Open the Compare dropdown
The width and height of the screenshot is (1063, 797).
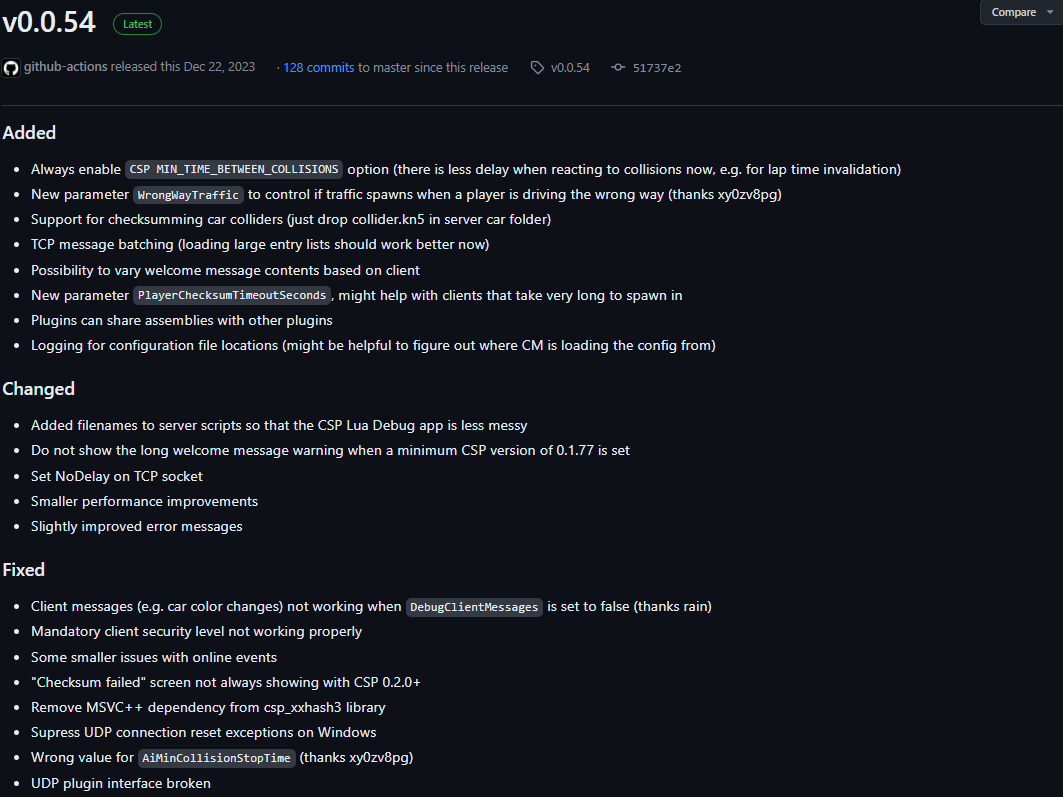(1022, 12)
